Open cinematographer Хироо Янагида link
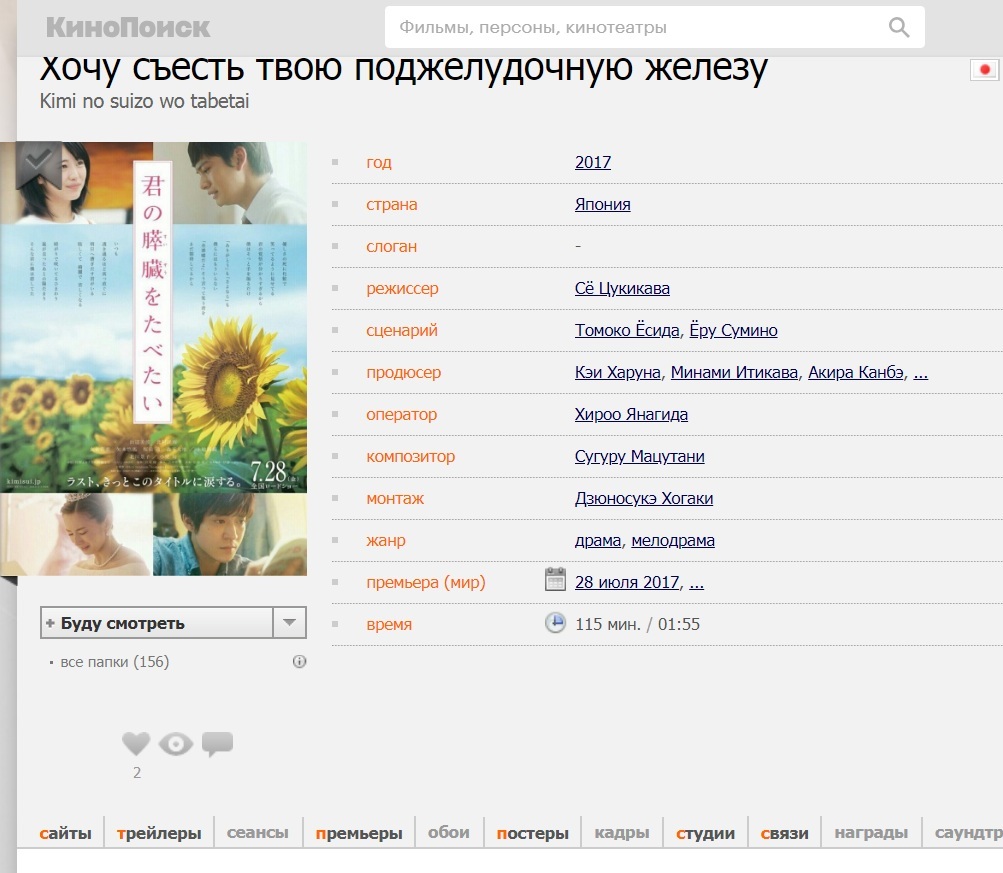Image resolution: width=1003 pixels, height=873 pixels. point(631,414)
